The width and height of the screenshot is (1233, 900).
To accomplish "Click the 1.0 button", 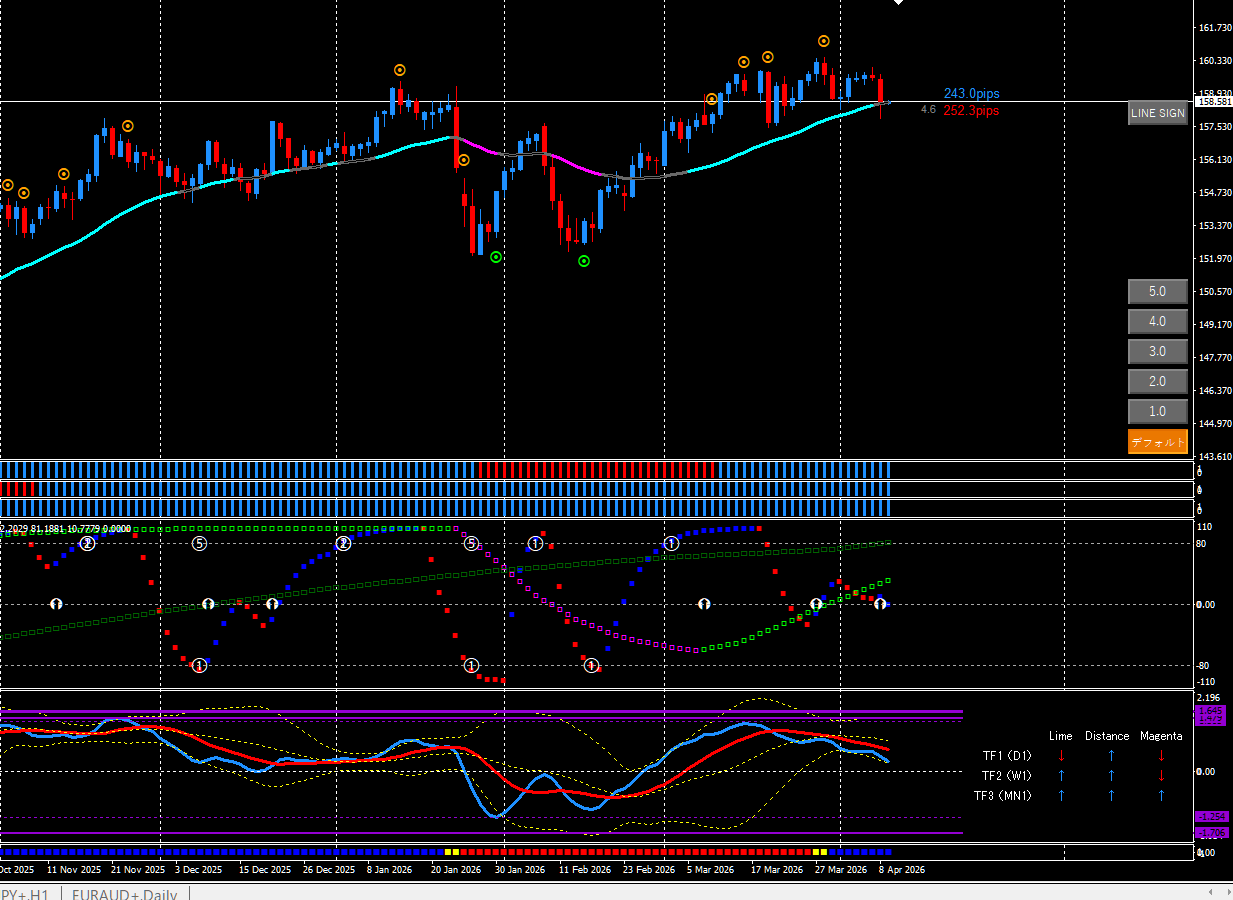I will coord(1157,412).
